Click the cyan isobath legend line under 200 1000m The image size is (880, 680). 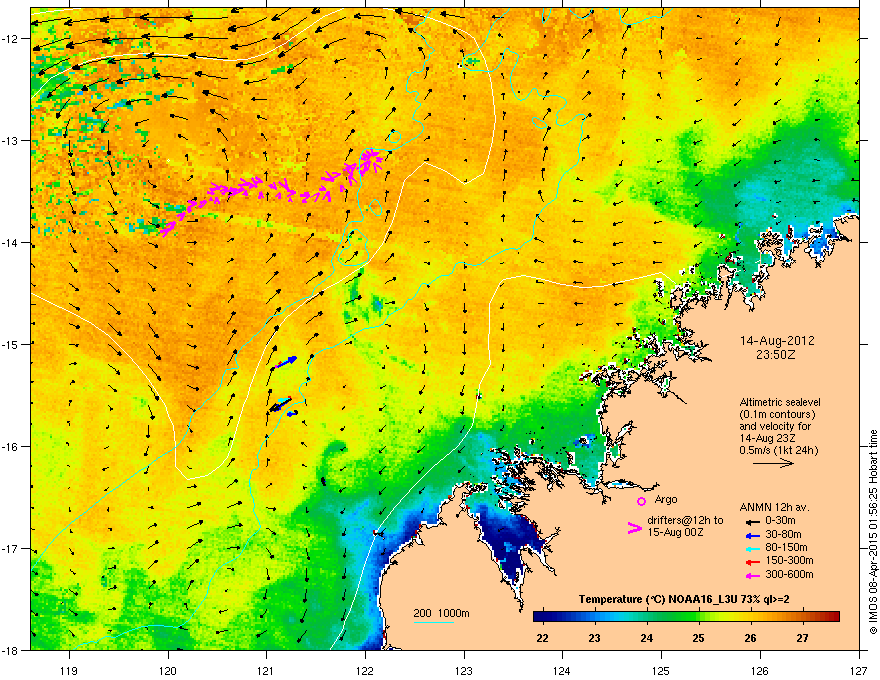(x=433, y=622)
